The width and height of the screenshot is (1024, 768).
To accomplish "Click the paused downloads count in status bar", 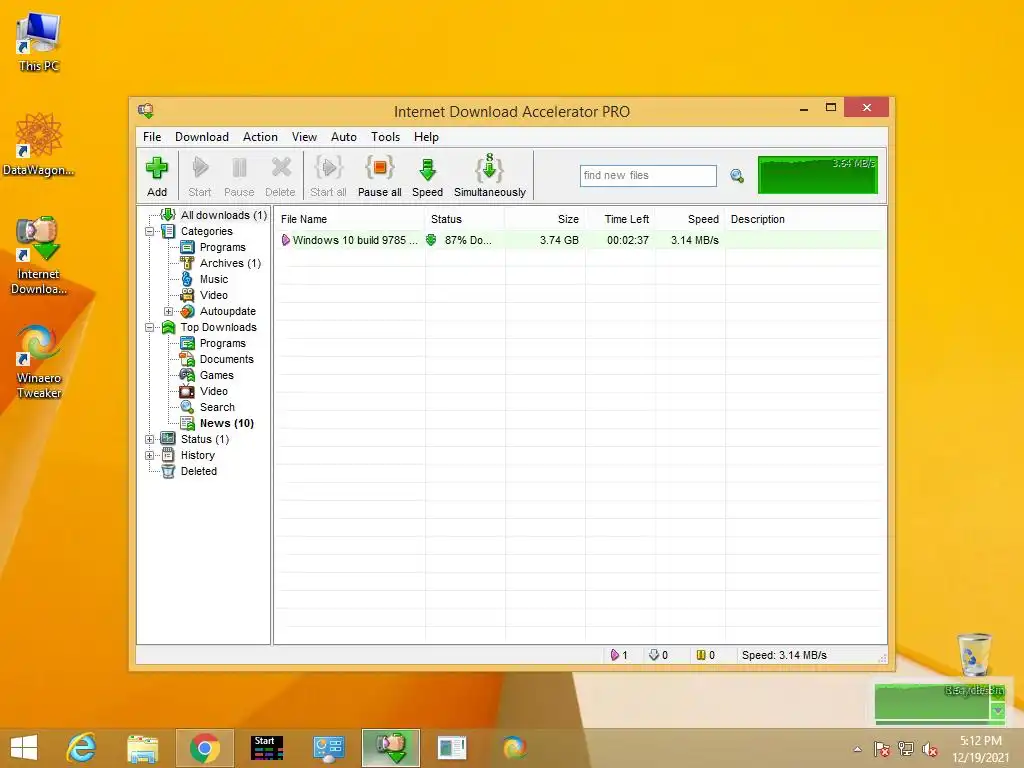I will [705, 655].
